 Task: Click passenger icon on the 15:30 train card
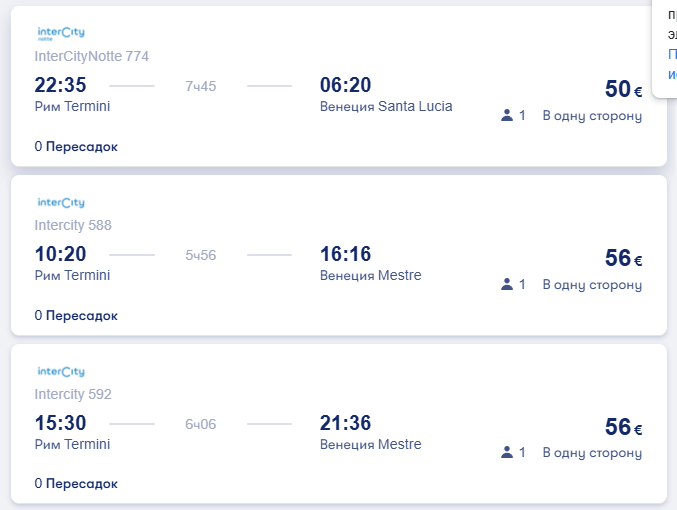click(507, 453)
